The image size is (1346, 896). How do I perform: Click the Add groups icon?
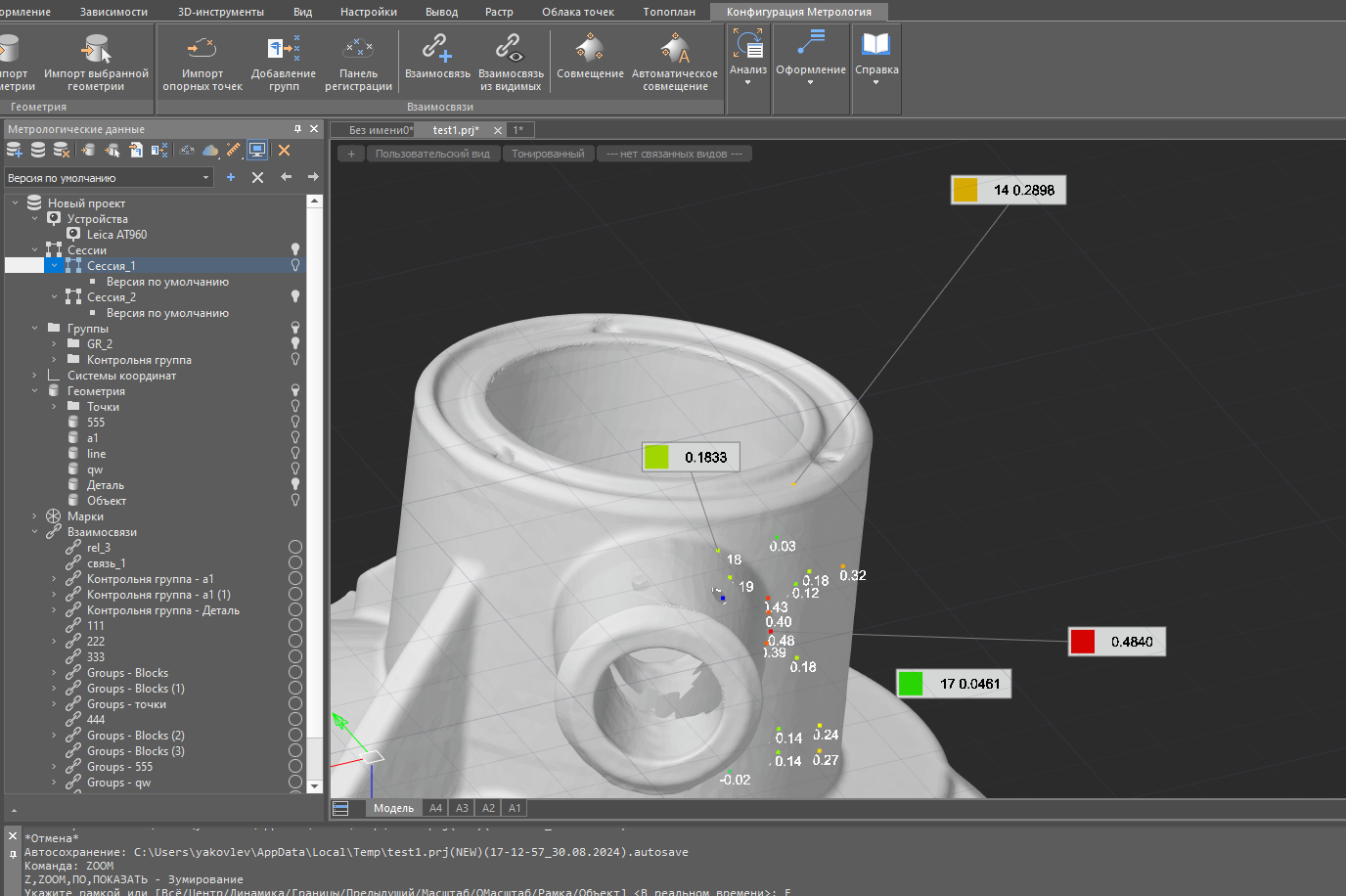pos(283,49)
